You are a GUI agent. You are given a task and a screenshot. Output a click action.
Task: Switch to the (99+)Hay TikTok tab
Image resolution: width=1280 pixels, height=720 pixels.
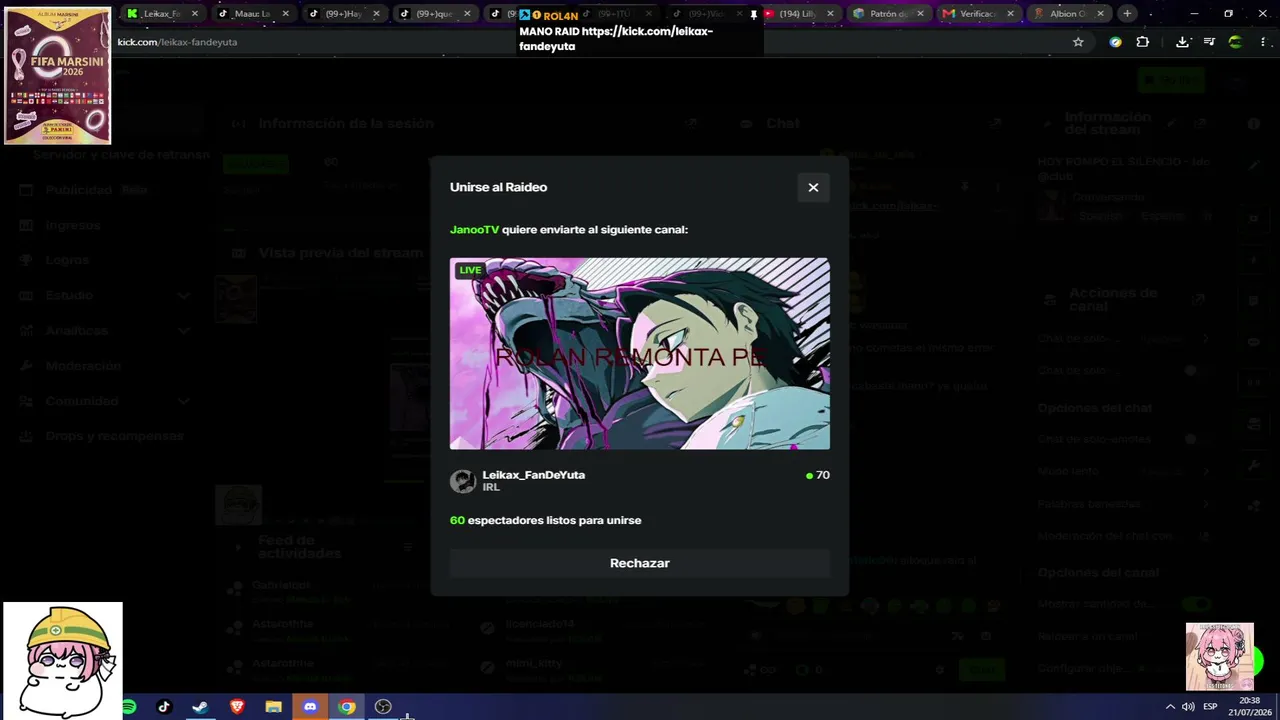pyautogui.click(x=344, y=14)
